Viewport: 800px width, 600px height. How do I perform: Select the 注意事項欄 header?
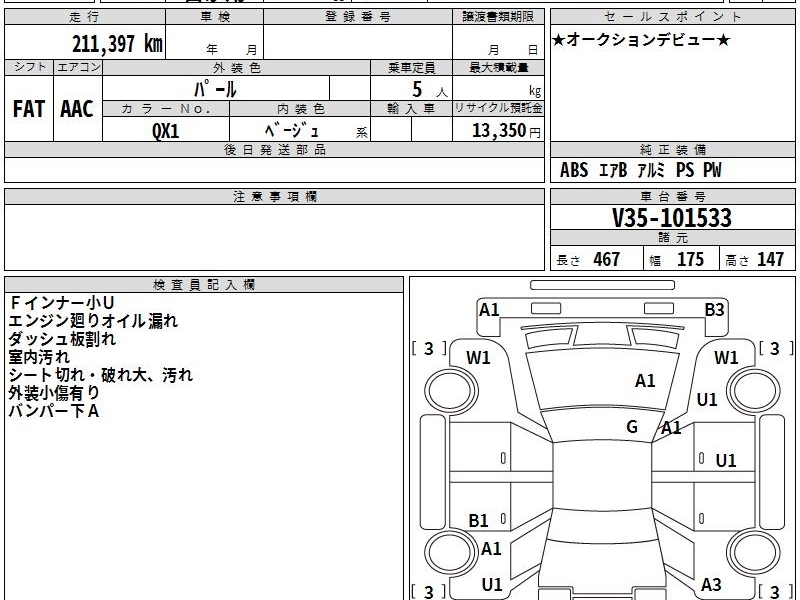tap(274, 196)
